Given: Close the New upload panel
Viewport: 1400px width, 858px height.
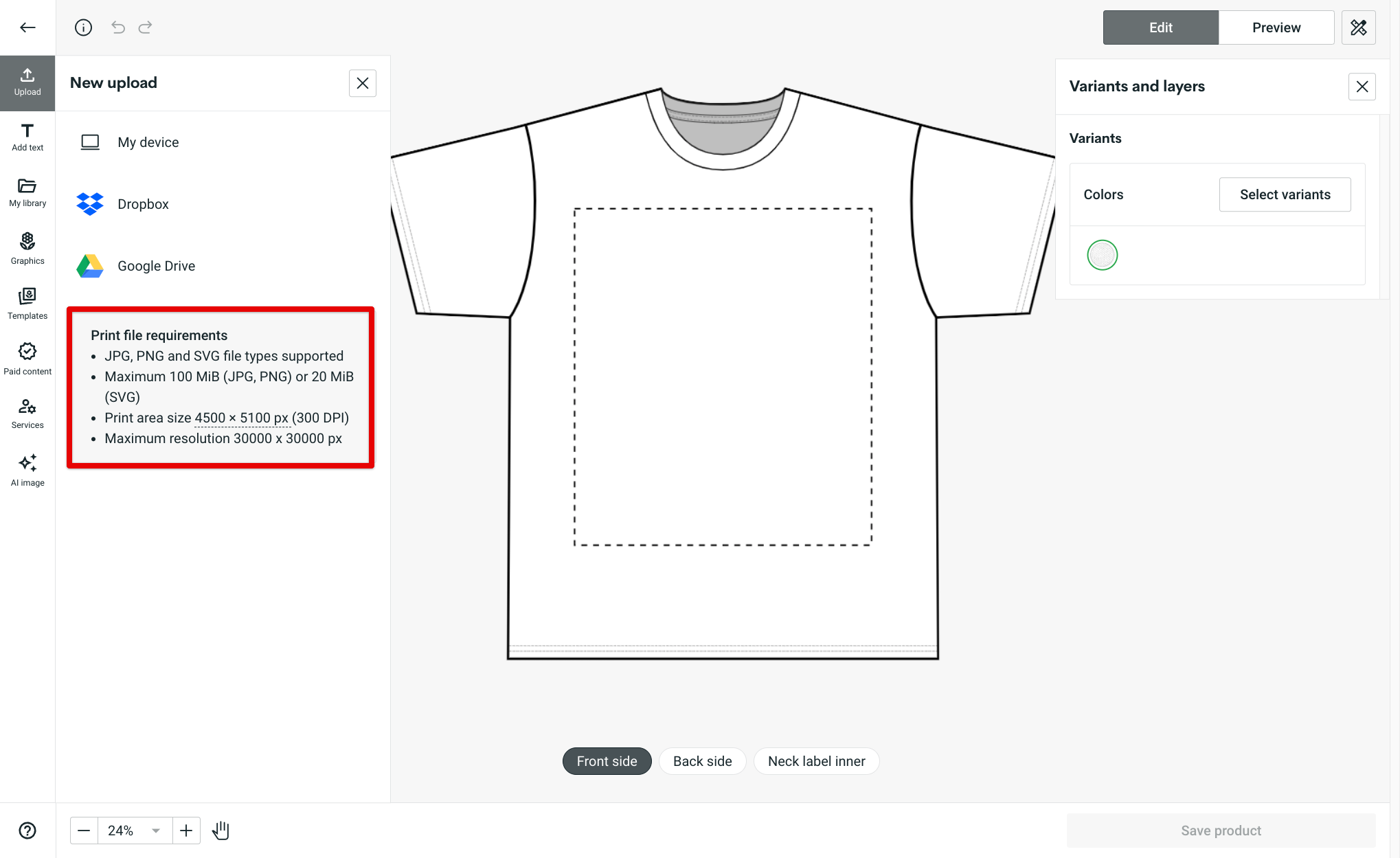Looking at the screenshot, I should pyautogui.click(x=363, y=82).
